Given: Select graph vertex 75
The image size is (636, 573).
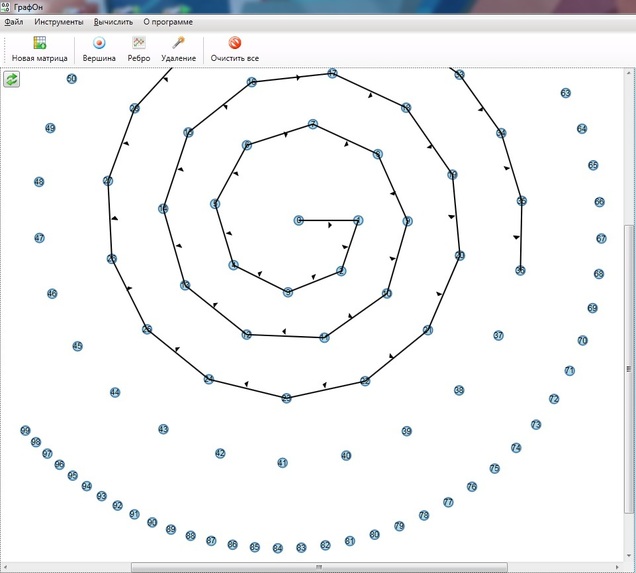Looking at the screenshot, I should [494, 468].
